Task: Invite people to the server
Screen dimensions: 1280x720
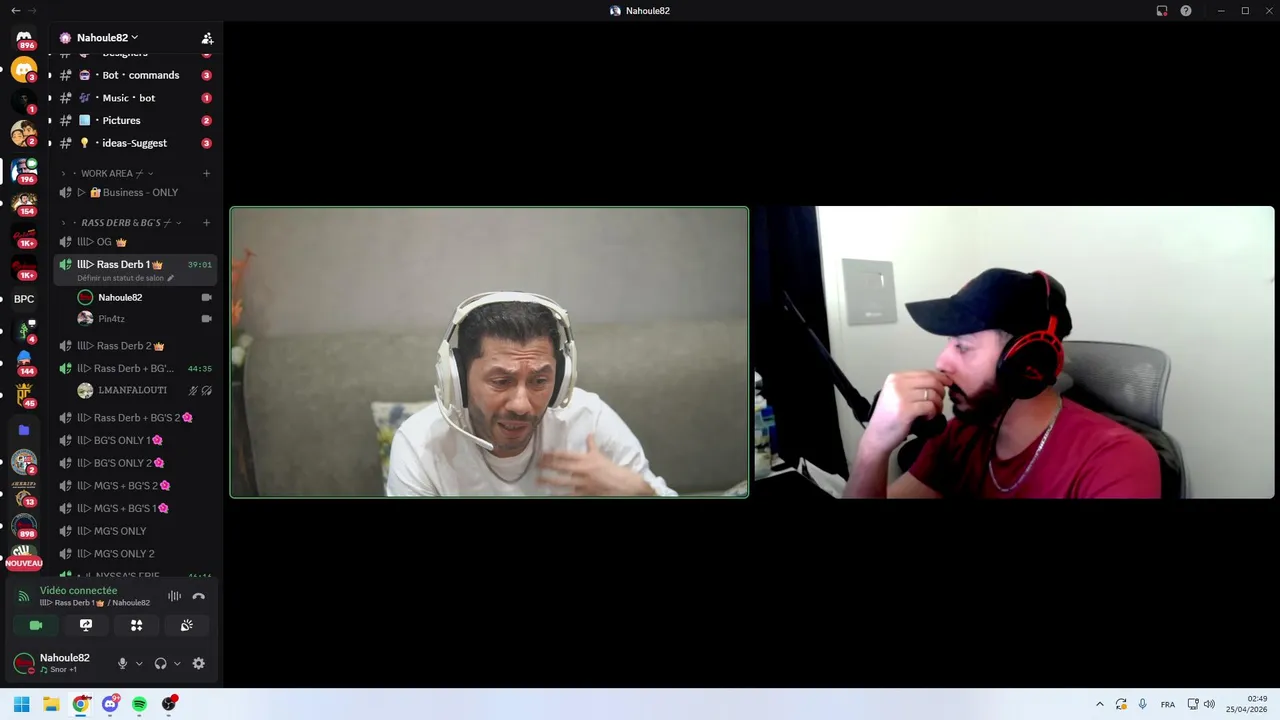Action: [207, 38]
